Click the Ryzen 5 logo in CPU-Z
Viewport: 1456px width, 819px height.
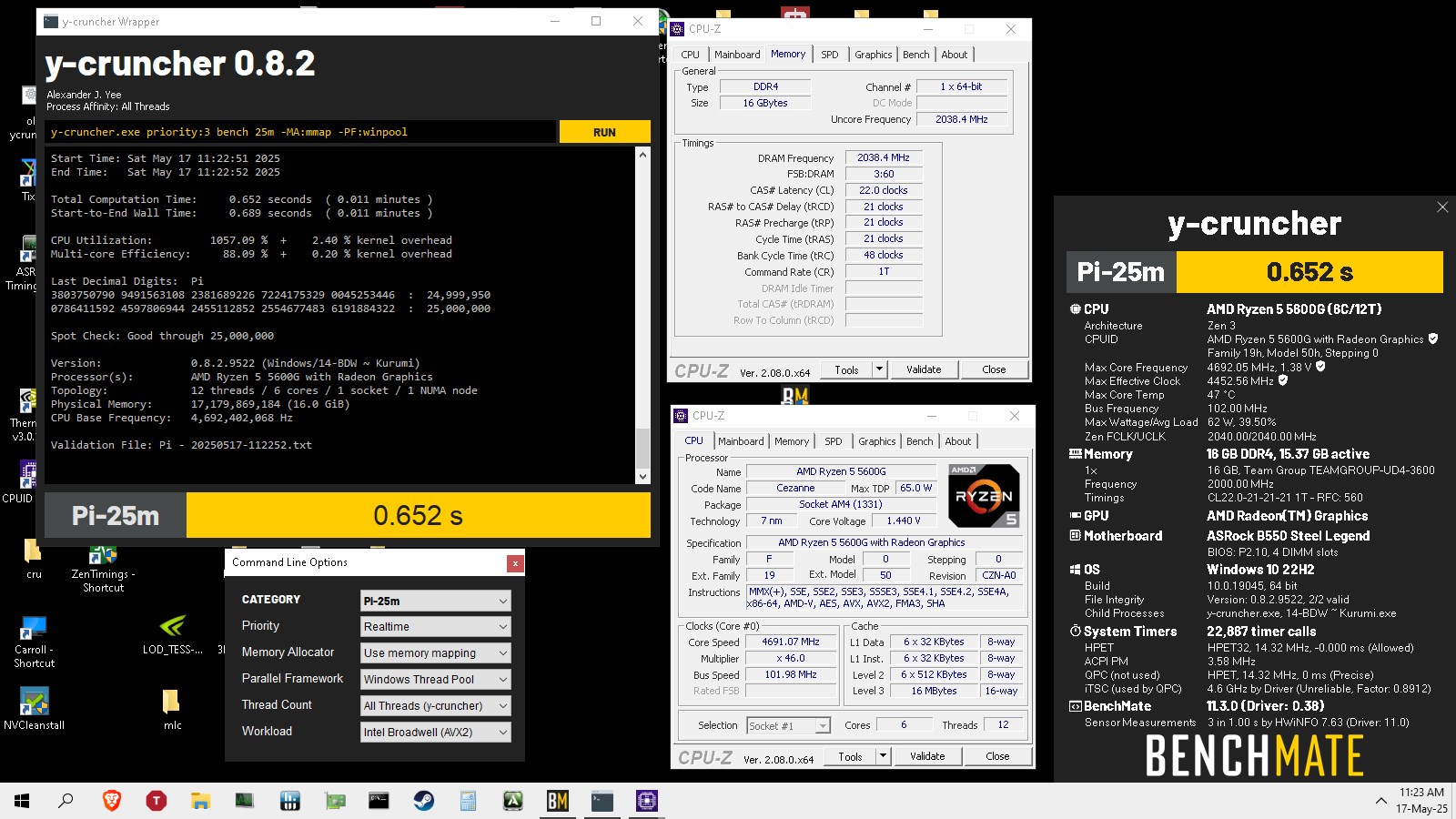984,496
